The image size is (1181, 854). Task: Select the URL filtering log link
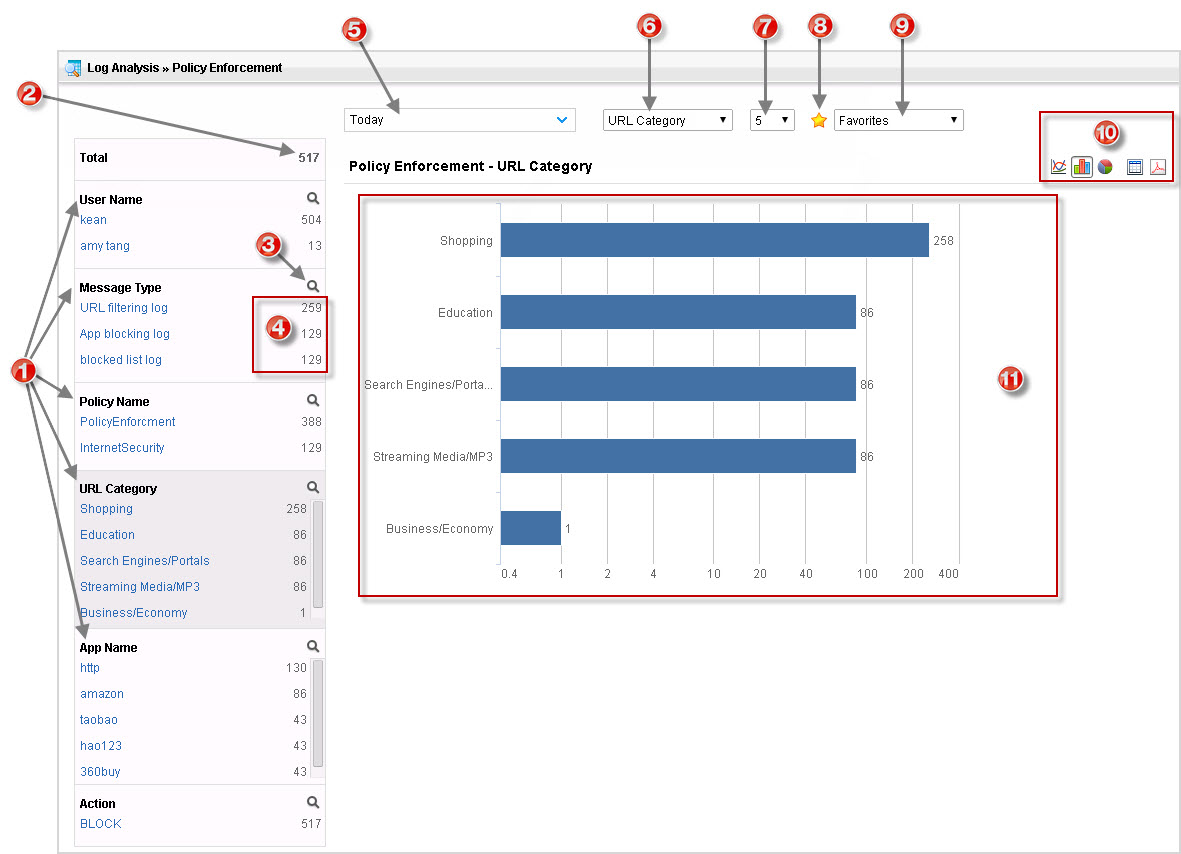pos(124,308)
